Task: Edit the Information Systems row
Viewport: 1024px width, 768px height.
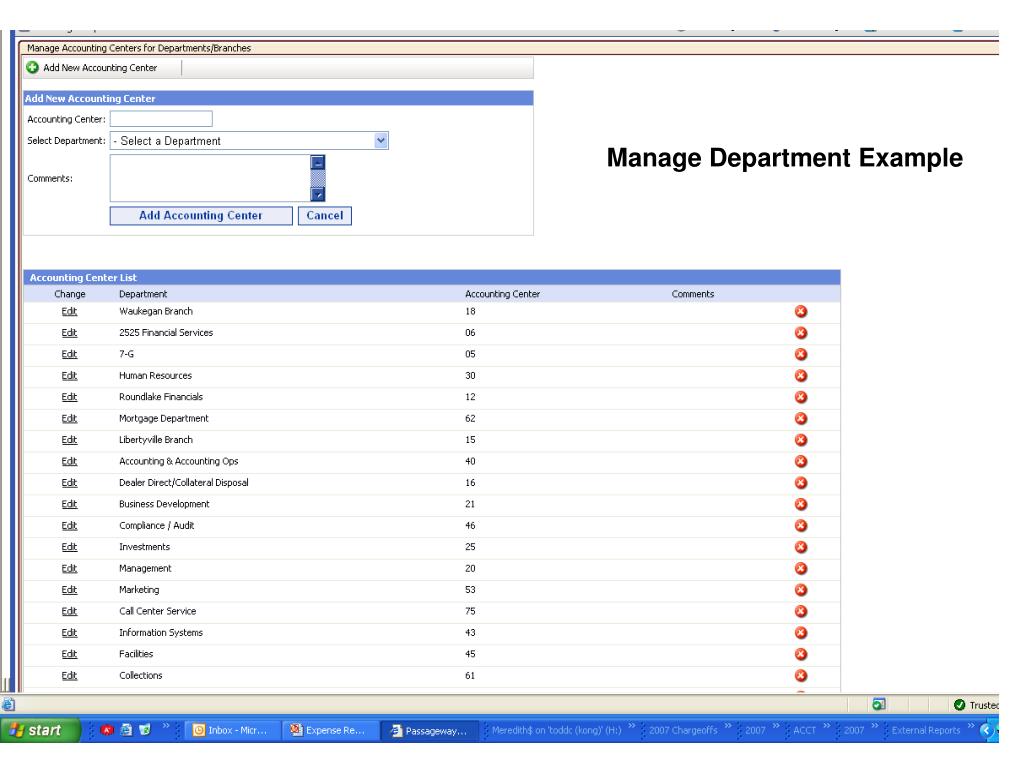Action: (x=69, y=633)
